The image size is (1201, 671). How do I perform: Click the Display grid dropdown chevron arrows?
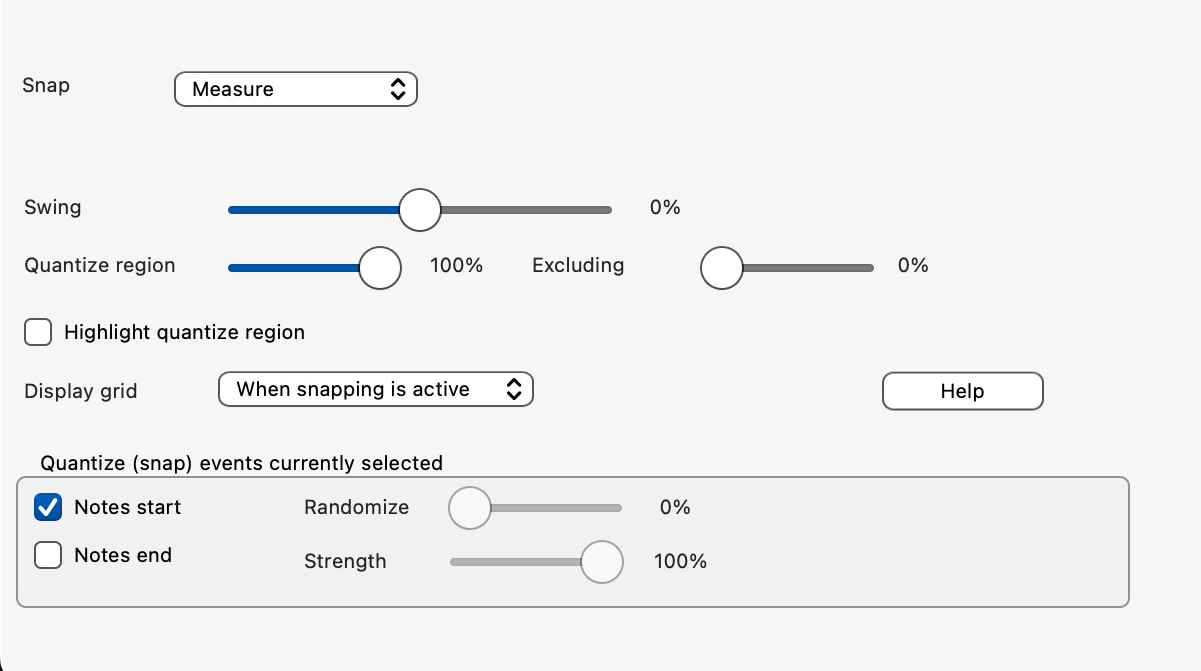pos(513,390)
